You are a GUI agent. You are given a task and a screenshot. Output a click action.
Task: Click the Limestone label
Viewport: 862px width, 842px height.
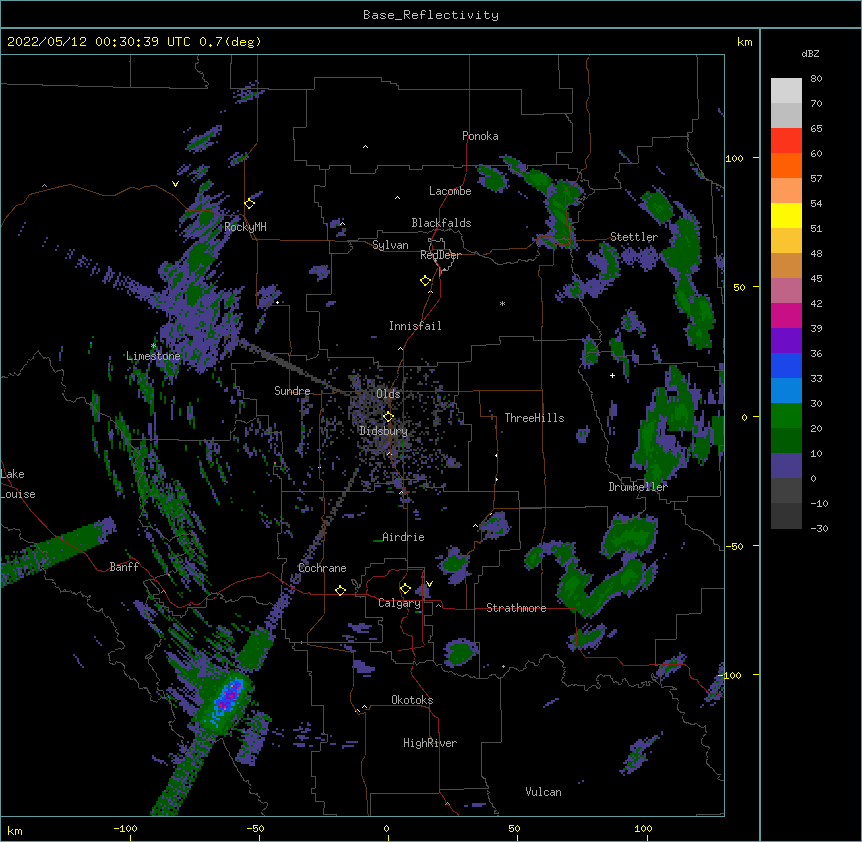pyautogui.click(x=153, y=356)
